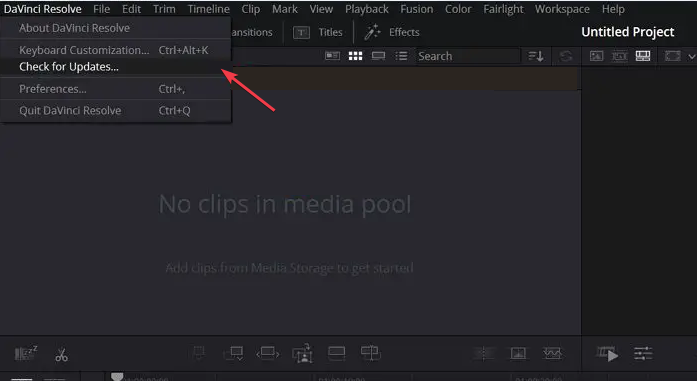Click the dimmed Smart Insert icon

click(199, 353)
